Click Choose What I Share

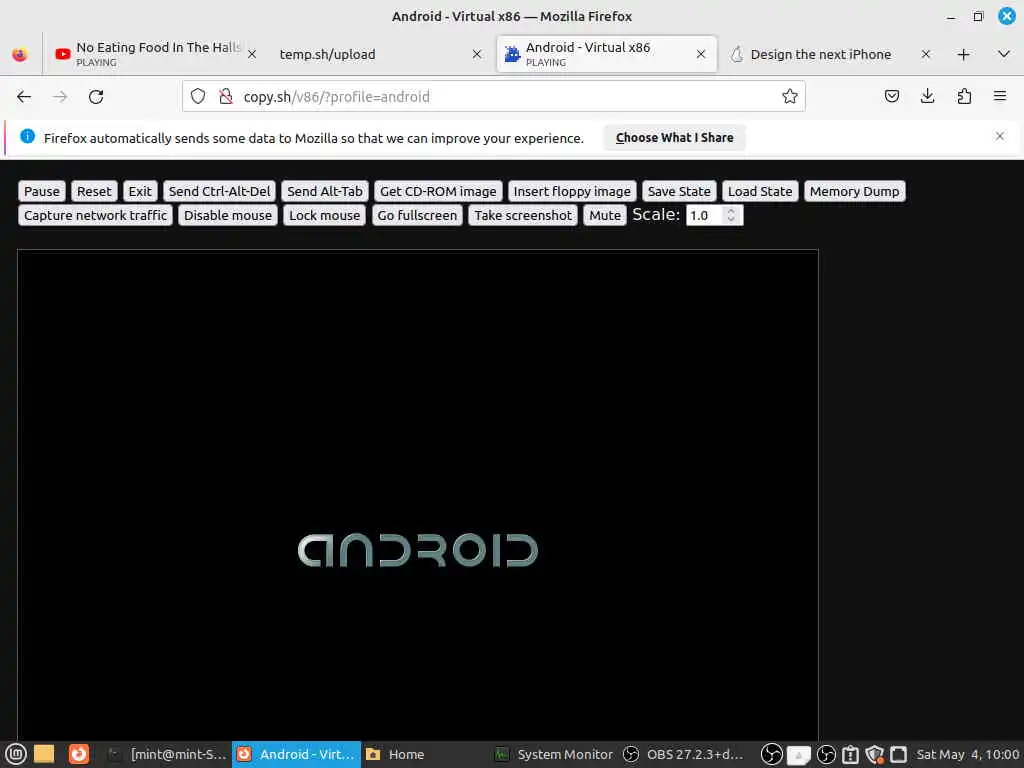pyautogui.click(x=675, y=138)
